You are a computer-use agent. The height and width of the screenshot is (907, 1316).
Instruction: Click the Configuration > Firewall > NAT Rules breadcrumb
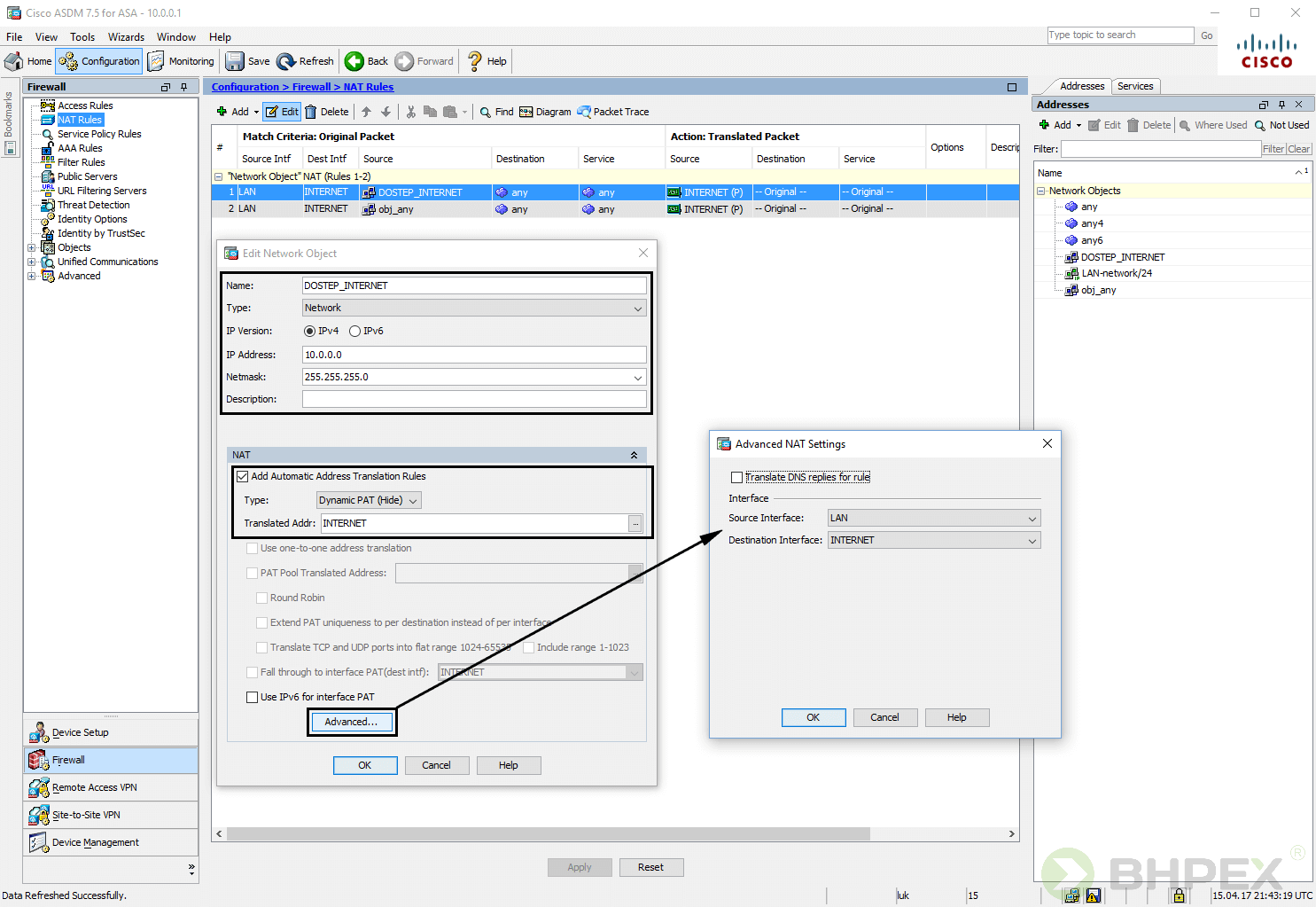(x=302, y=87)
